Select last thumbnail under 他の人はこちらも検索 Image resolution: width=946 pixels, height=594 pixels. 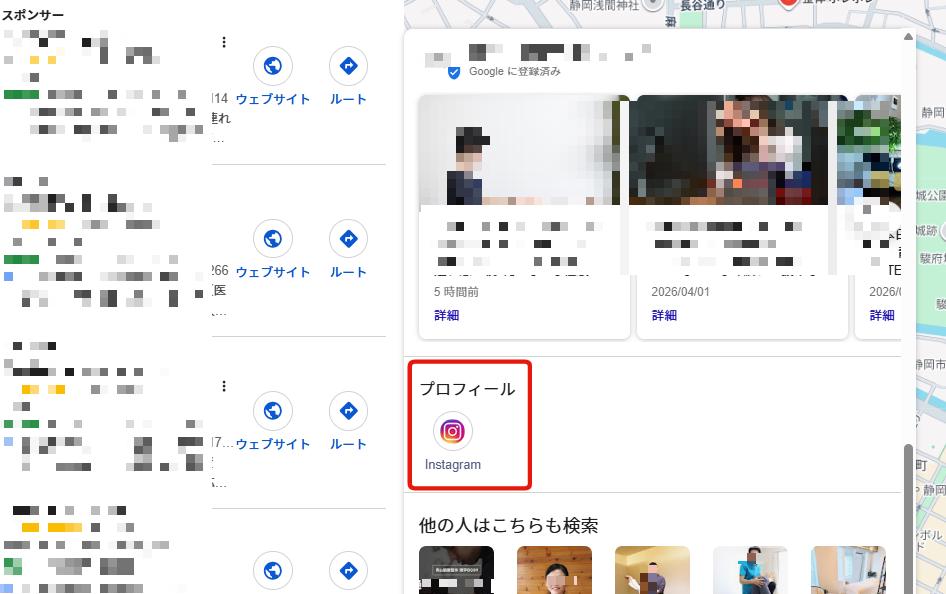pyautogui.click(x=847, y=570)
